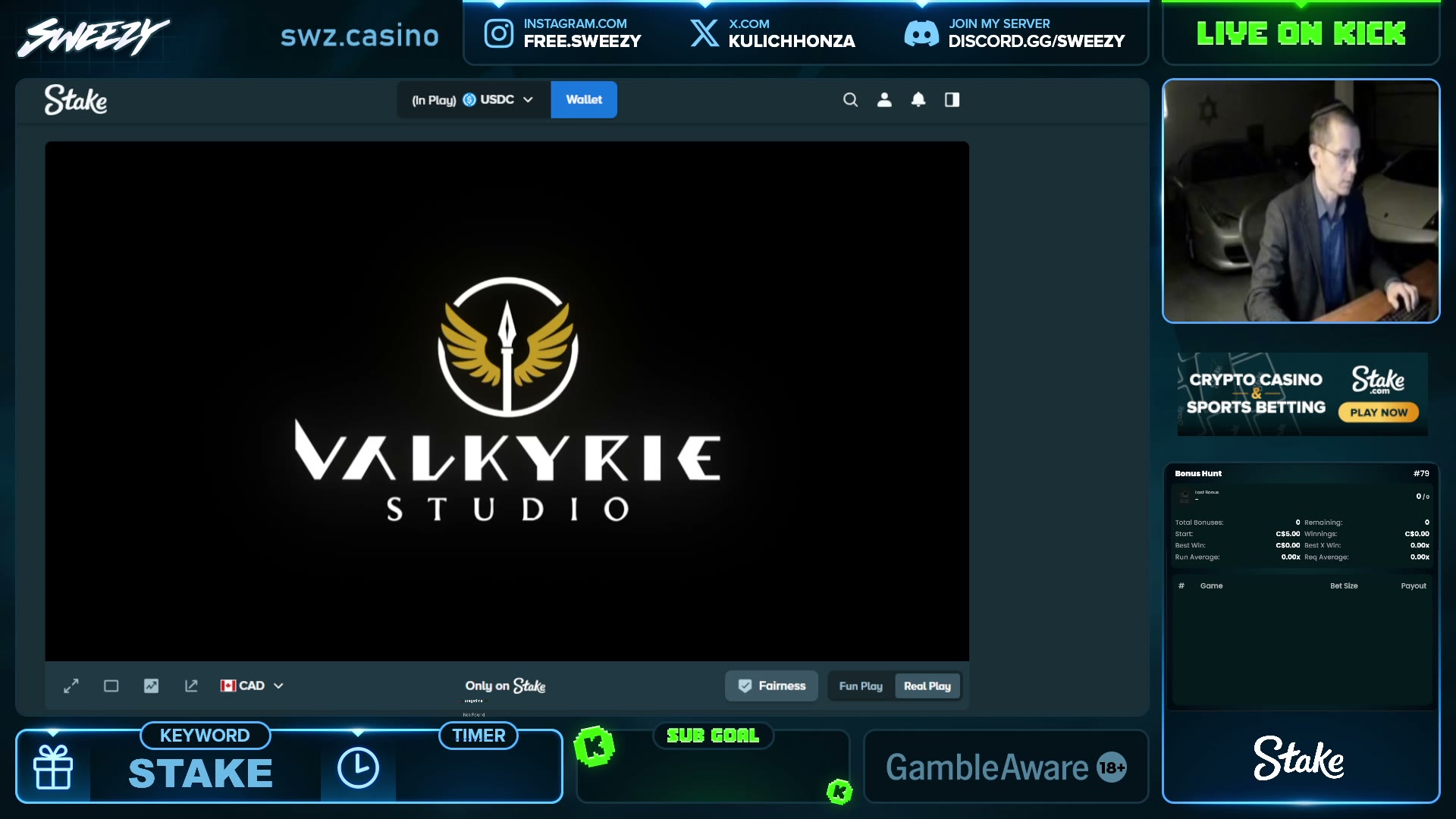Viewport: 1456px width, 819px height.
Task: Click the Canadian flag icon
Action: pyautogui.click(x=228, y=686)
